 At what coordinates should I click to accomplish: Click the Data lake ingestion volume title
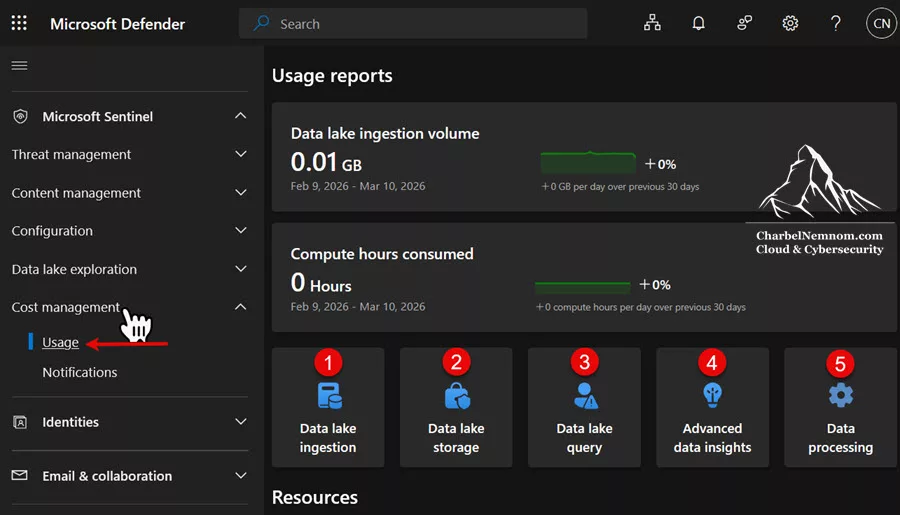[x=385, y=133]
